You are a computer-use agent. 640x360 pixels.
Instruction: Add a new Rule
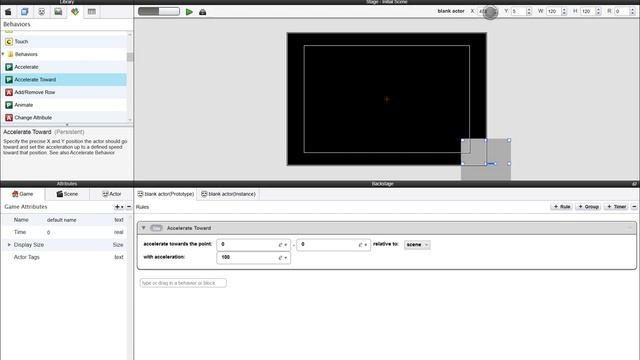(x=562, y=207)
